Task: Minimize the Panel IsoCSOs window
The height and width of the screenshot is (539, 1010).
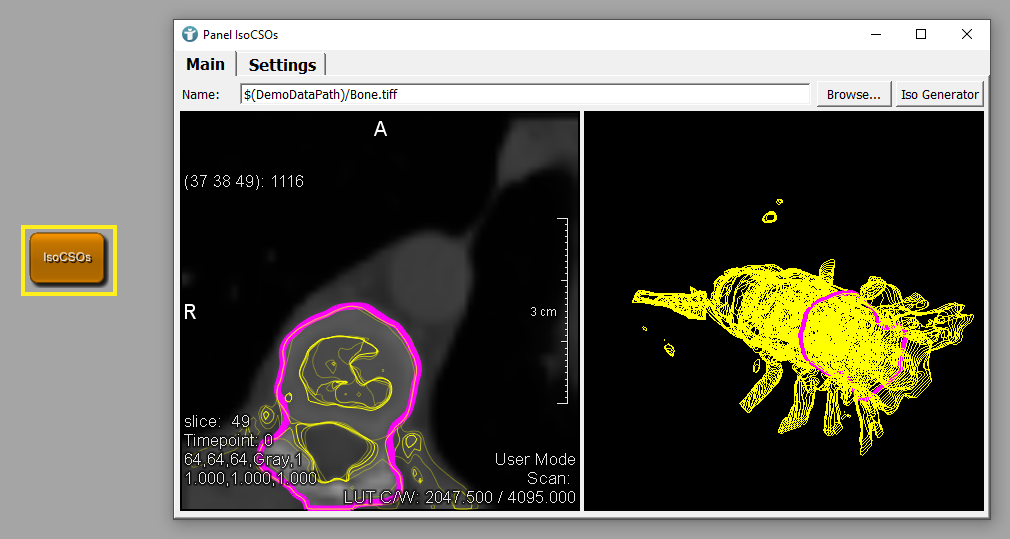Action: coord(876,34)
